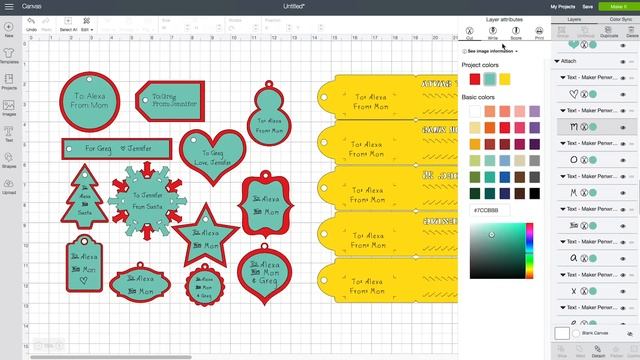The image size is (640, 360).
Task: Select the Print layer attribute
Action: (x=539, y=33)
